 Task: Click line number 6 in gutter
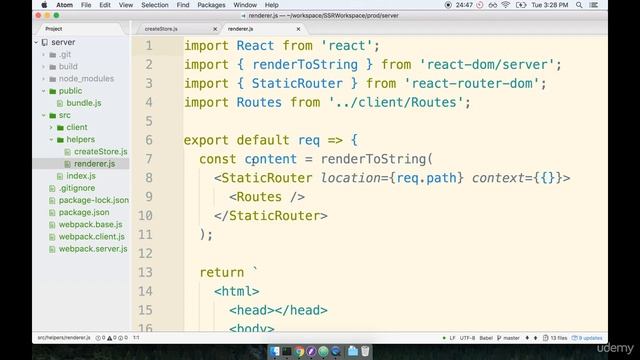point(149,140)
